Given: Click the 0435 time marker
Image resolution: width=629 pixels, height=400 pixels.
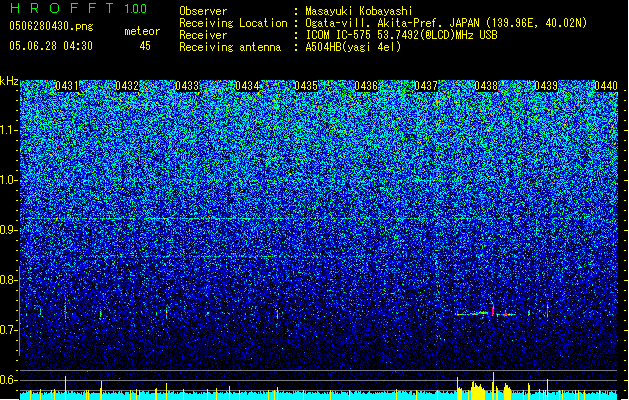Looking at the screenshot, I should 306,86.
